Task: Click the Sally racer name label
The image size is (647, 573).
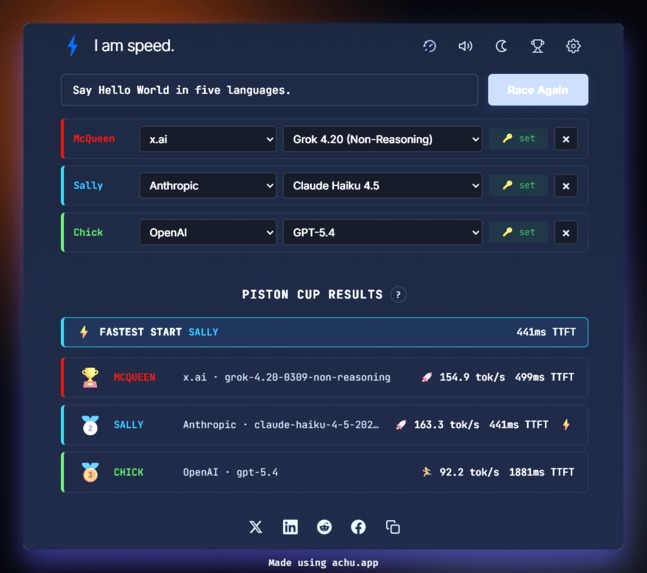Action: (x=88, y=186)
